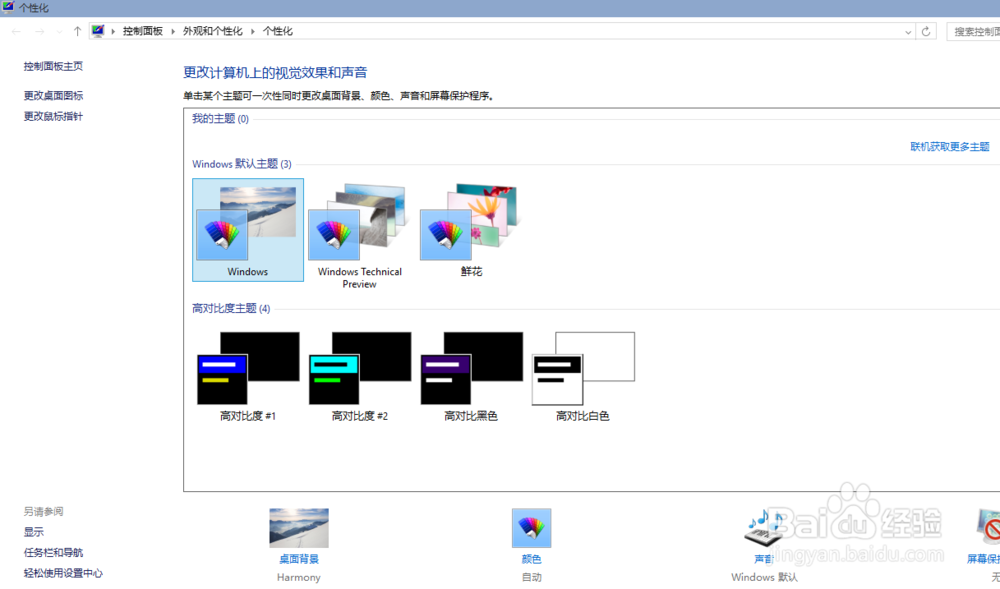
Task: Click the control panel icon in the address bar
Action: pos(98,31)
